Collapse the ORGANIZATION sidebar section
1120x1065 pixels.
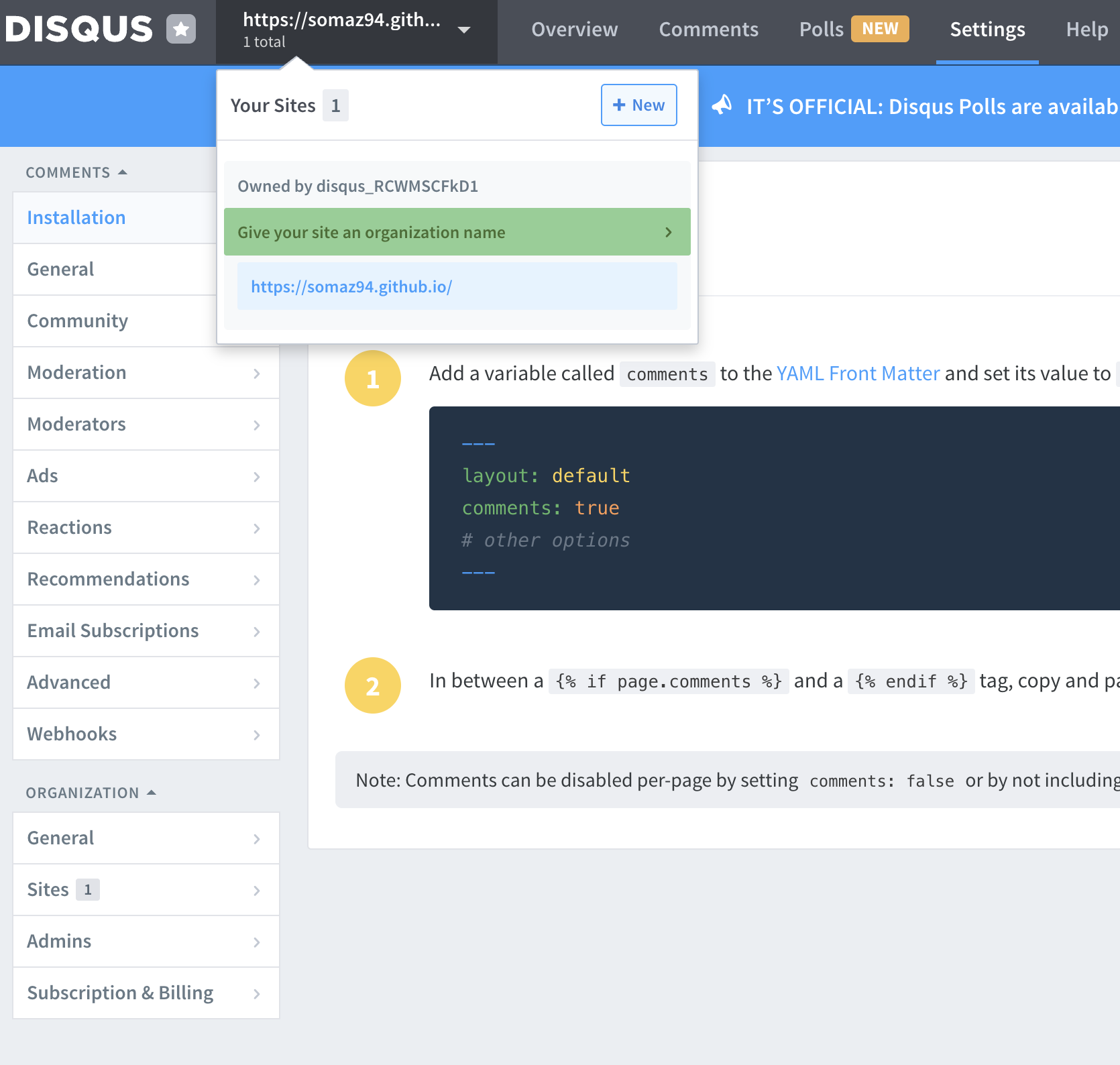91,793
